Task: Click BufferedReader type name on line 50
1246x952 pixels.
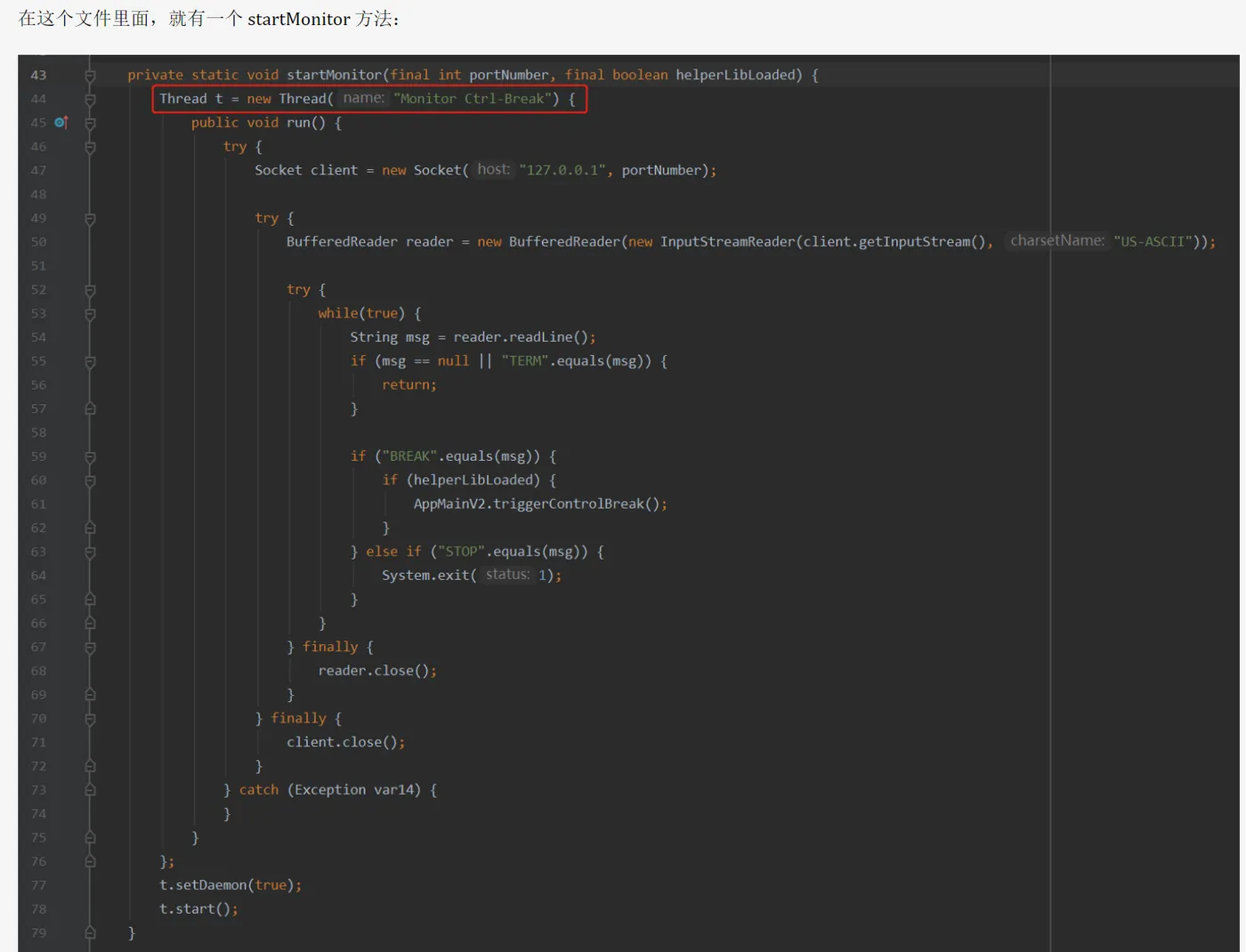Action: (342, 242)
